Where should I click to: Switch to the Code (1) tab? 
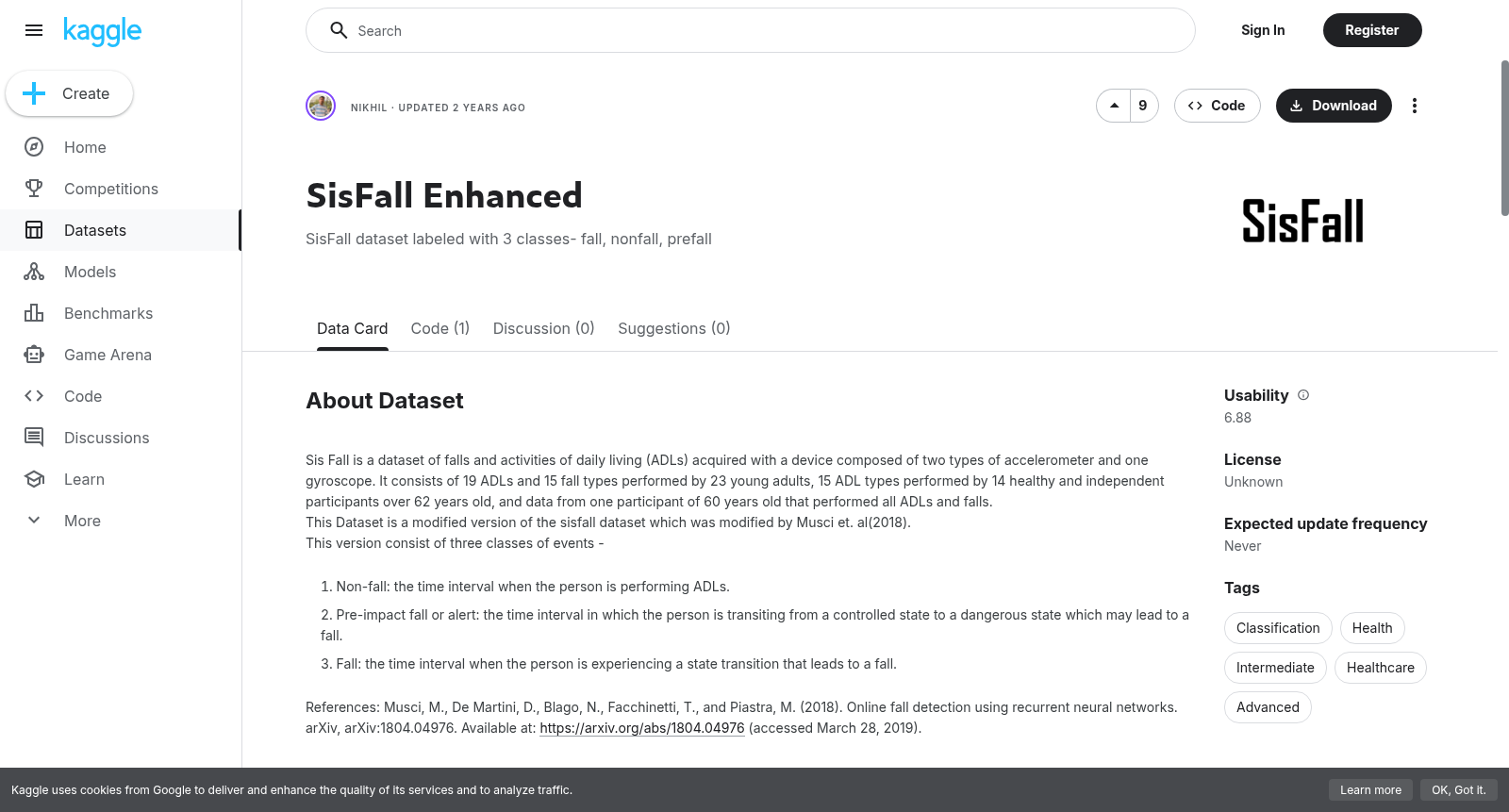(440, 328)
